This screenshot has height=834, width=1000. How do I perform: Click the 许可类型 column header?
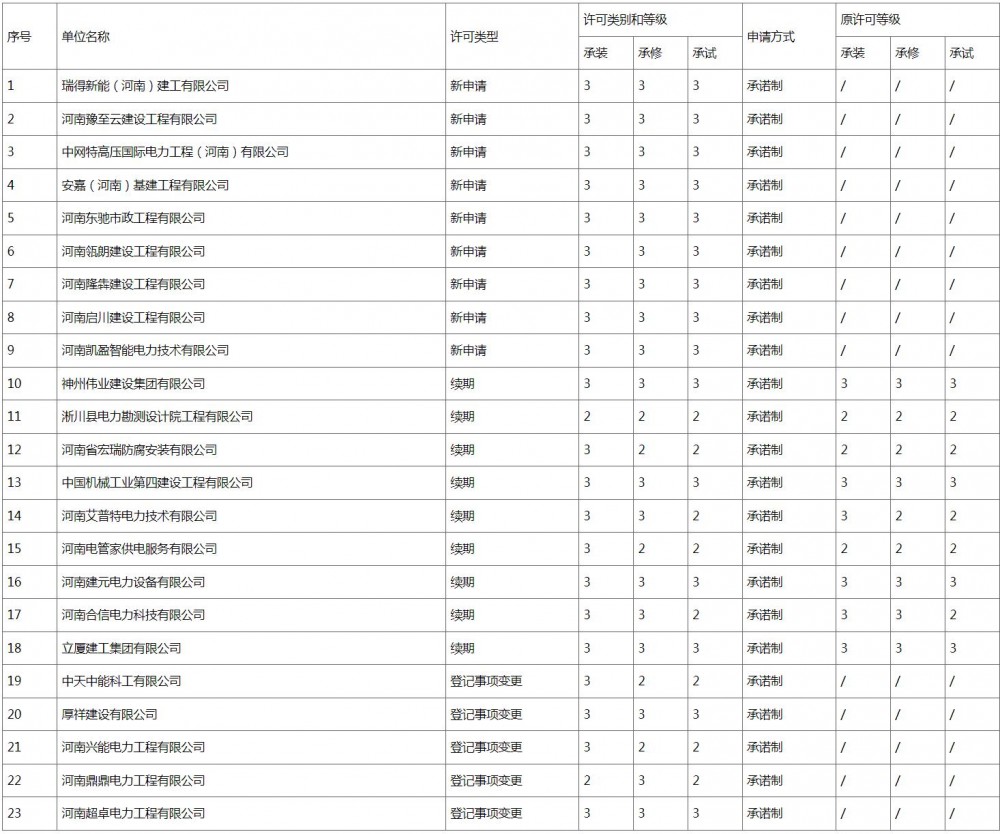[x=474, y=36]
